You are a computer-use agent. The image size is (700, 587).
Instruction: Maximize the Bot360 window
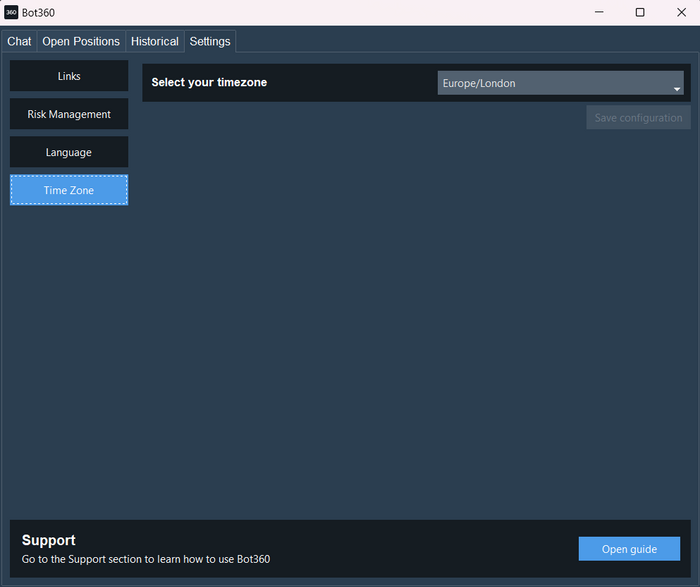point(640,12)
